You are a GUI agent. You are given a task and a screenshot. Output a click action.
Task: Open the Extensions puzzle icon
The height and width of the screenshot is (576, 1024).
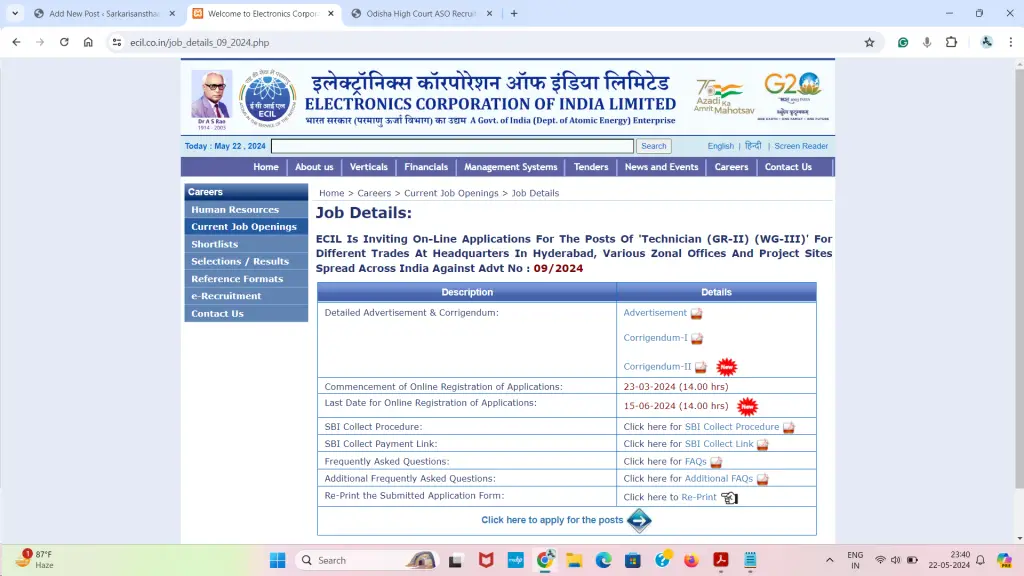(x=952, y=42)
